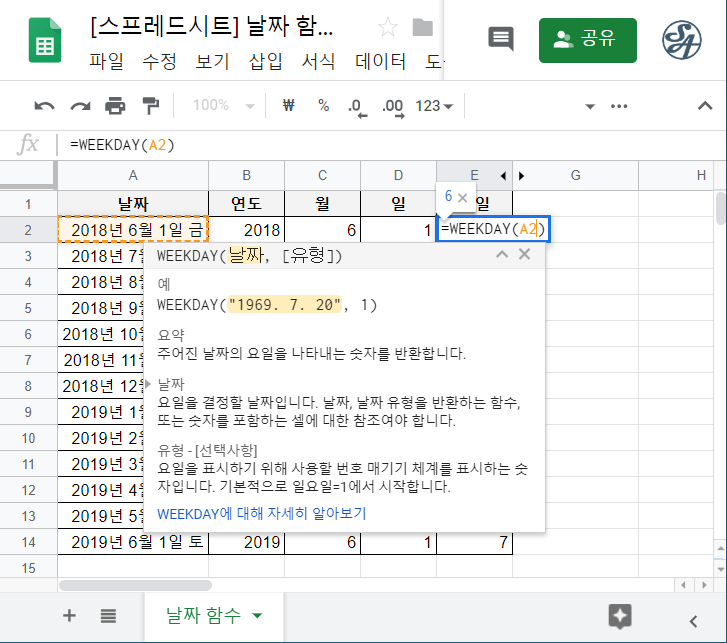This screenshot has height=643, width=727.
Task: Increase decimal places button
Action: tap(391, 106)
